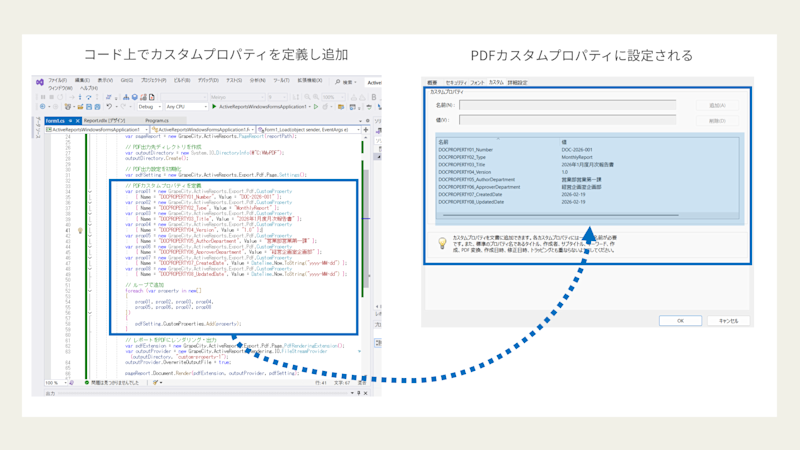The width and height of the screenshot is (800, 450).
Task: Click Start Without Debugging outline play icon
Action: (316, 107)
